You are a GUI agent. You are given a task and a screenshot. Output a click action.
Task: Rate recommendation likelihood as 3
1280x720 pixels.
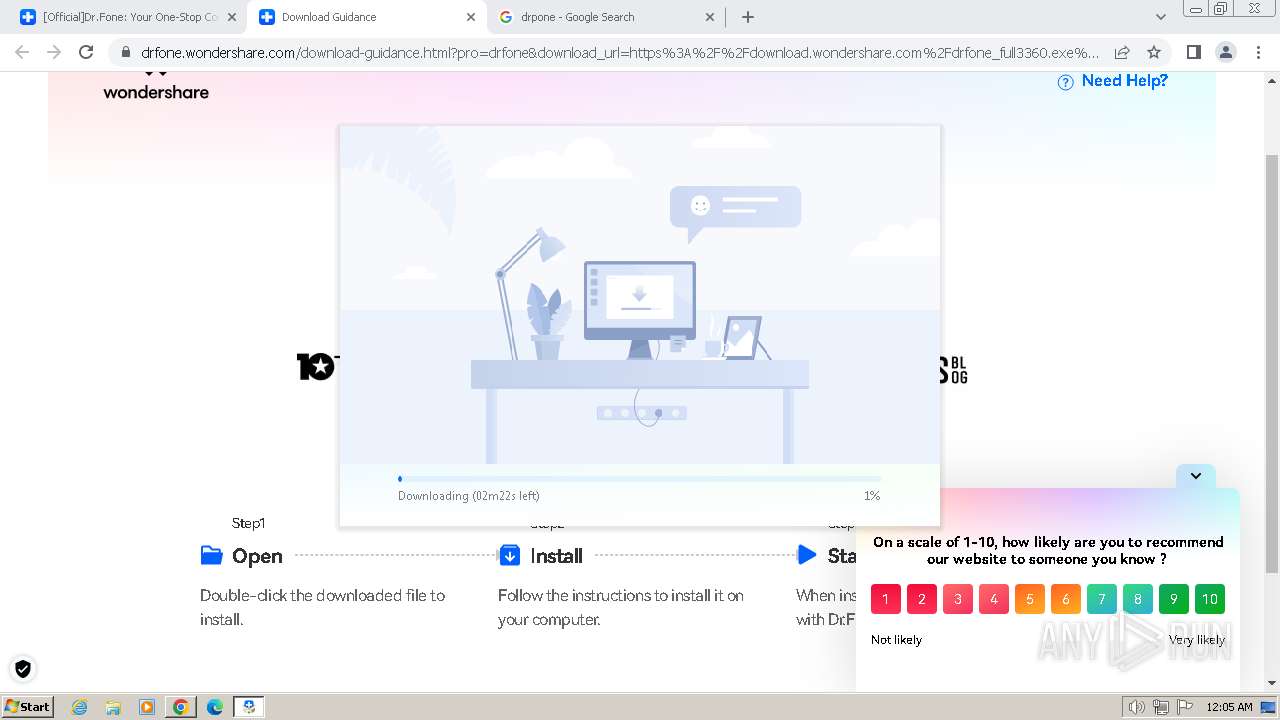point(958,599)
